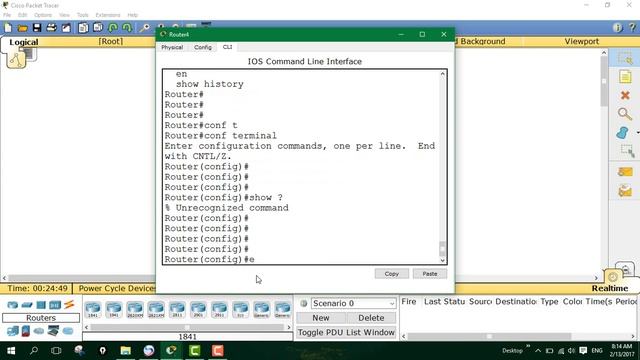Select the Resize Shape tool
Screen dimensions: 640x360
(627, 151)
